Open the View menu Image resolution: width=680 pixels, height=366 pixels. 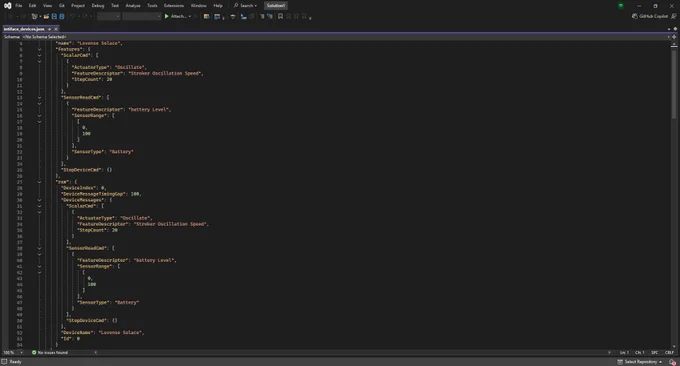(47, 6)
